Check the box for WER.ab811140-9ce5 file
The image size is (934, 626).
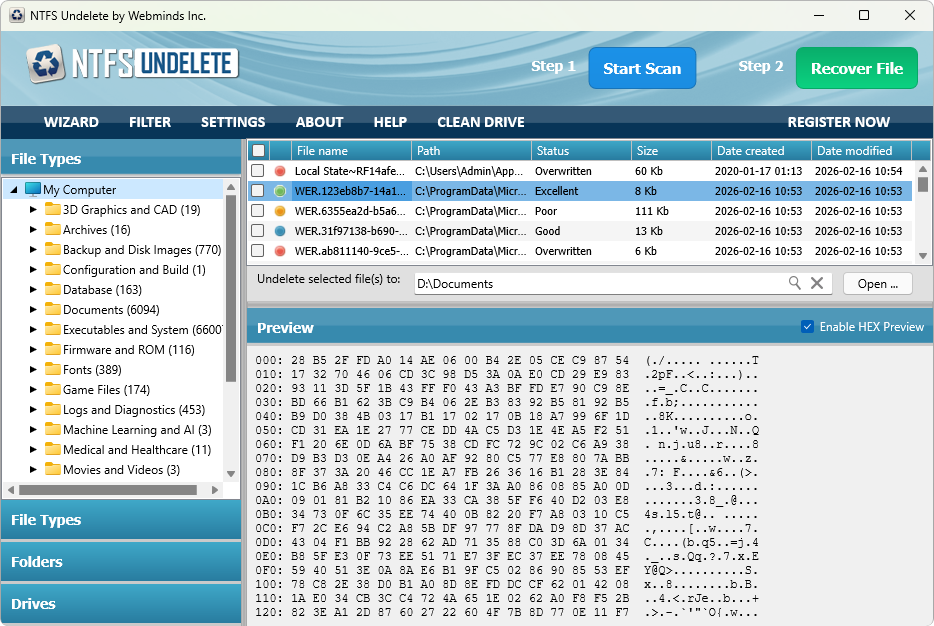pyautogui.click(x=257, y=251)
